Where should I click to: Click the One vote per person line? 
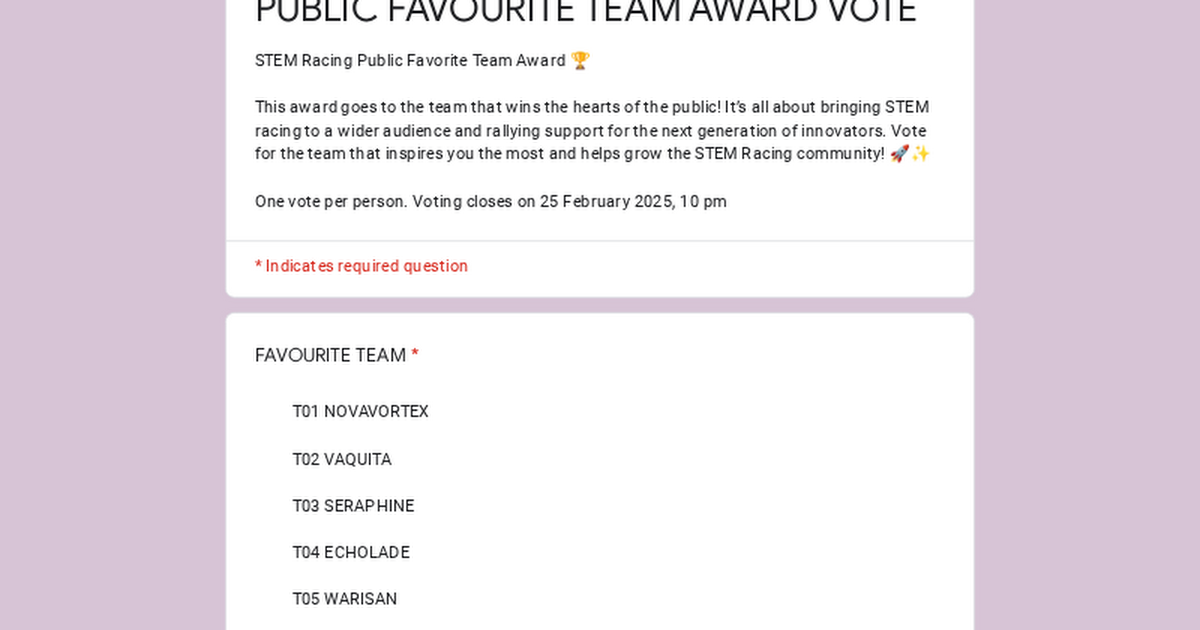click(491, 201)
